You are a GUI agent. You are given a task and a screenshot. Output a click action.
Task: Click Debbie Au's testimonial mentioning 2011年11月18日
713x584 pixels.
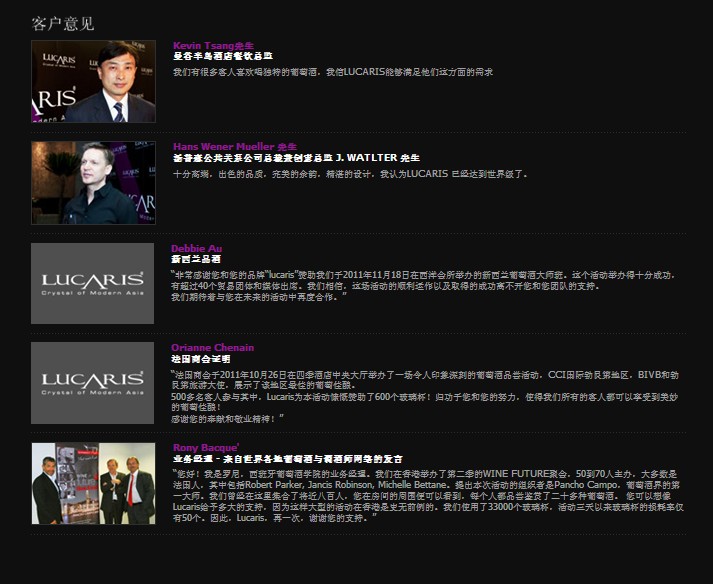tap(423, 275)
